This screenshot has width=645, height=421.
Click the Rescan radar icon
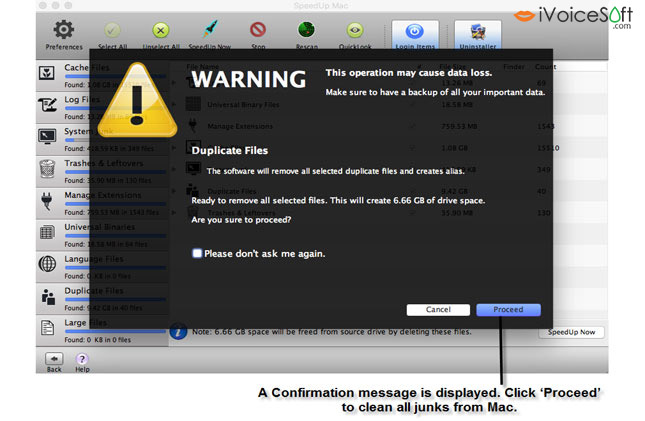[306, 30]
